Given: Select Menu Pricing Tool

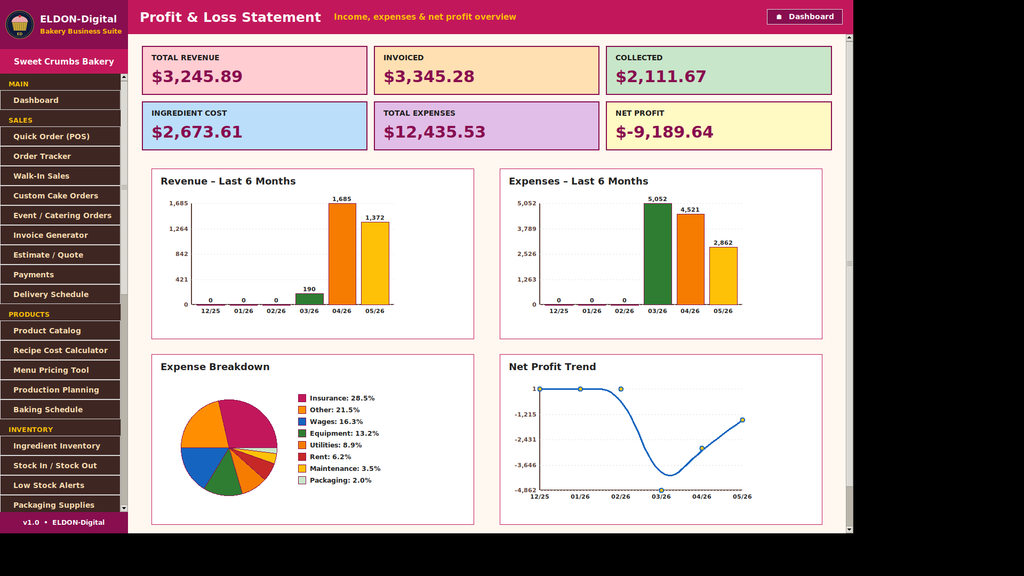Looking at the screenshot, I should click(x=60, y=370).
